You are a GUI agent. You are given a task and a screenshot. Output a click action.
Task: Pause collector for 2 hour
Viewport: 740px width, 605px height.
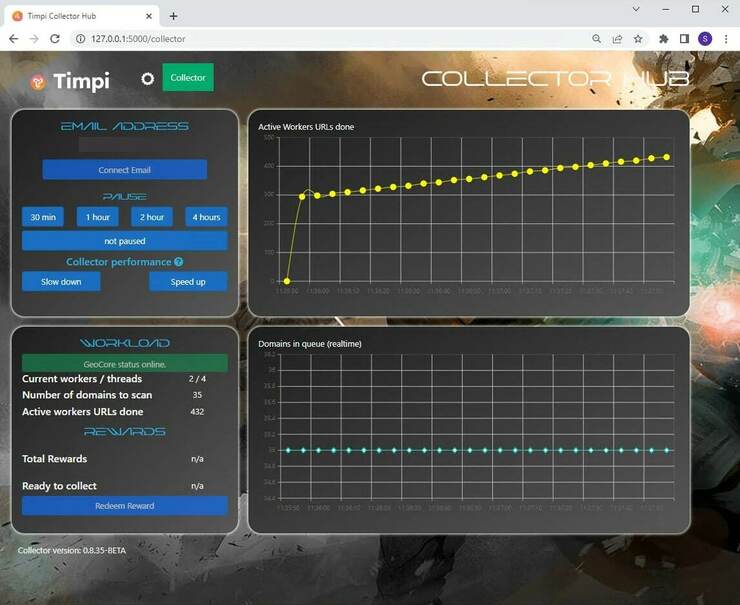[x=152, y=217]
